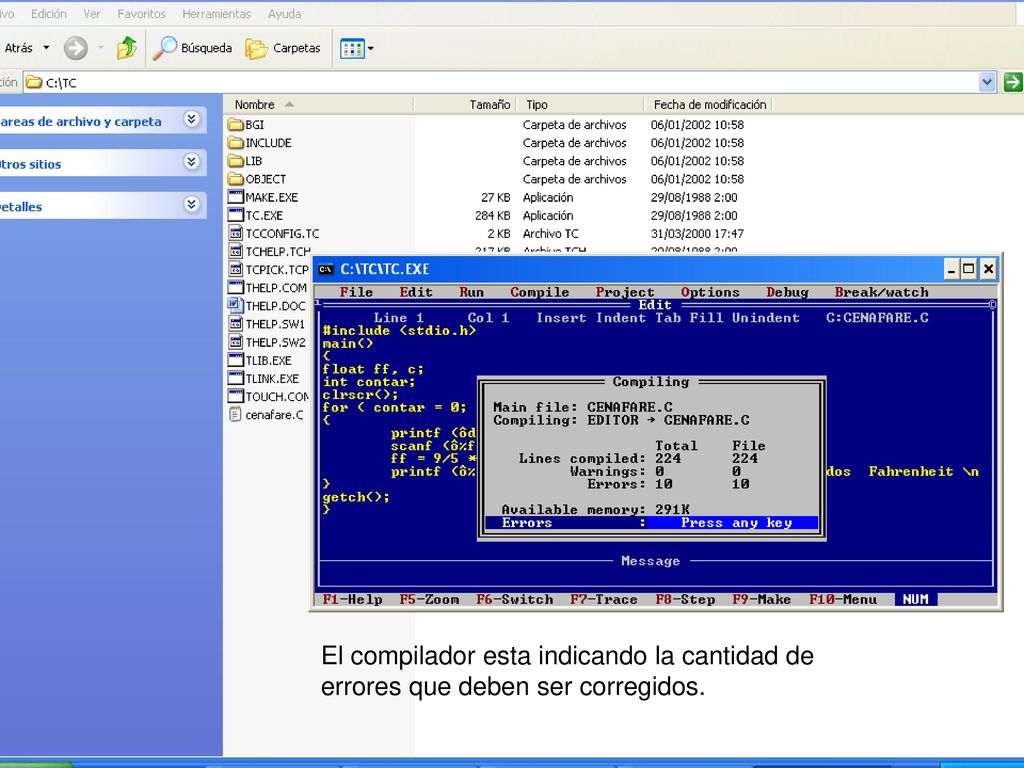Expand Detalles panel chevron
This screenshot has height=768, width=1024.
(191, 205)
